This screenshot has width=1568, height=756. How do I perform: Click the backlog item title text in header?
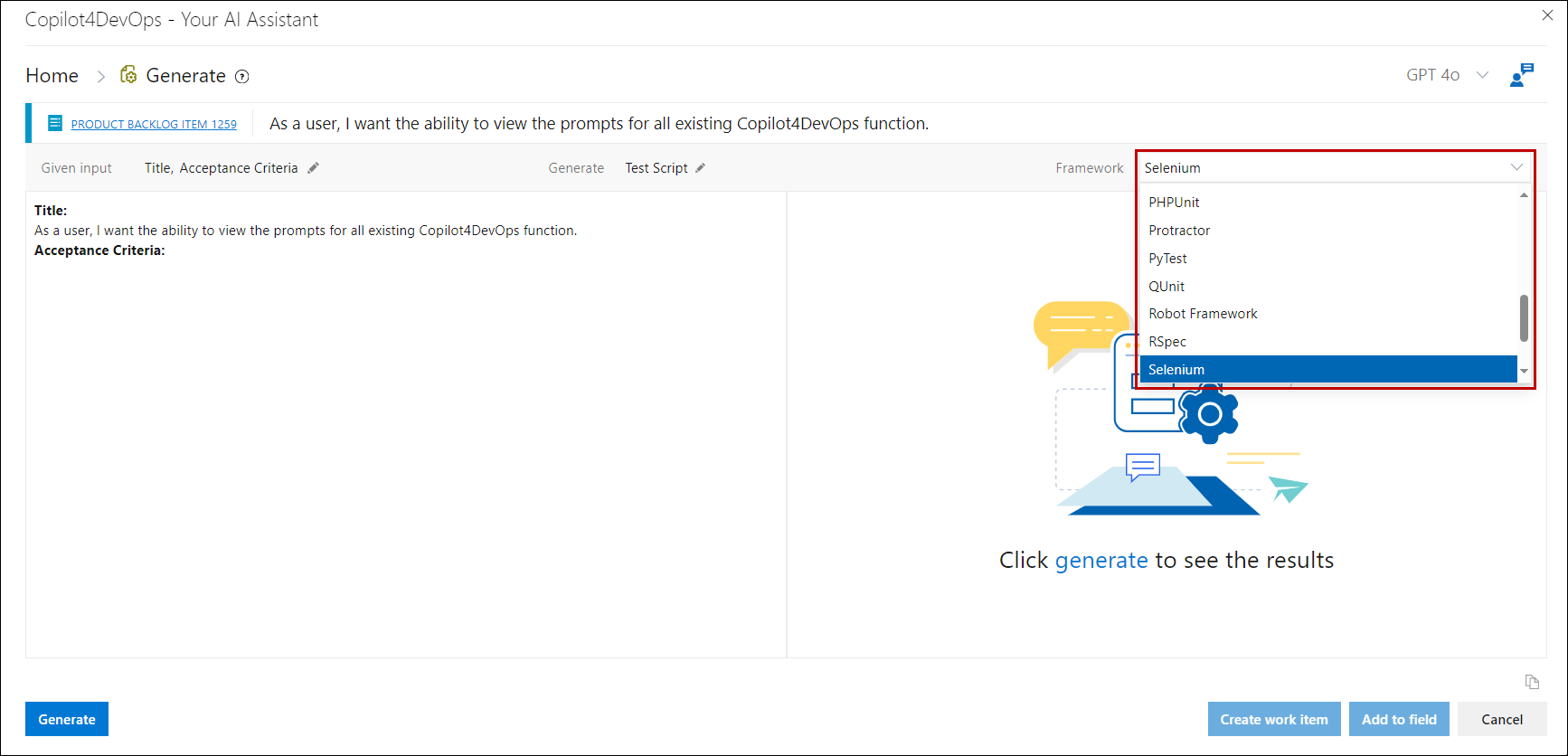click(x=599, y=124)
